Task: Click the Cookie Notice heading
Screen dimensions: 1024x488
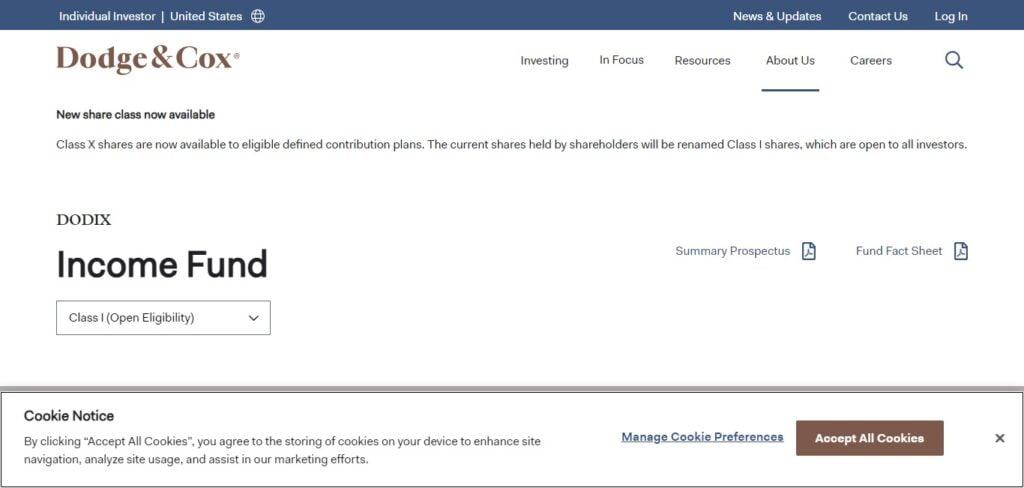Action: (69, 415)
